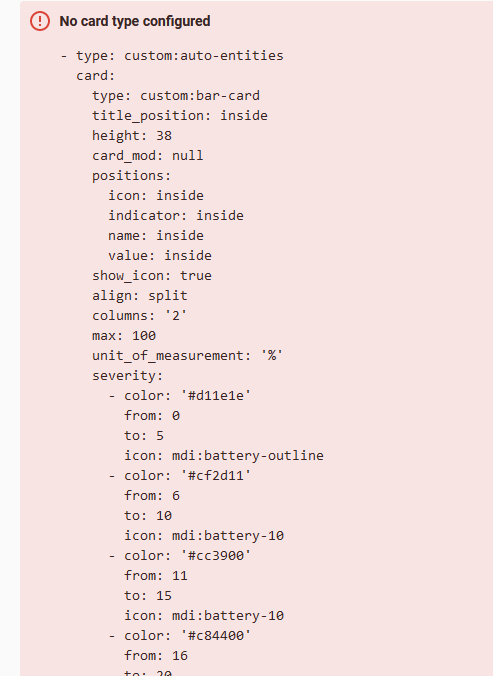Select the "show_icon: true" line
This screenshot has width=493, height=676.
[152, 275]
